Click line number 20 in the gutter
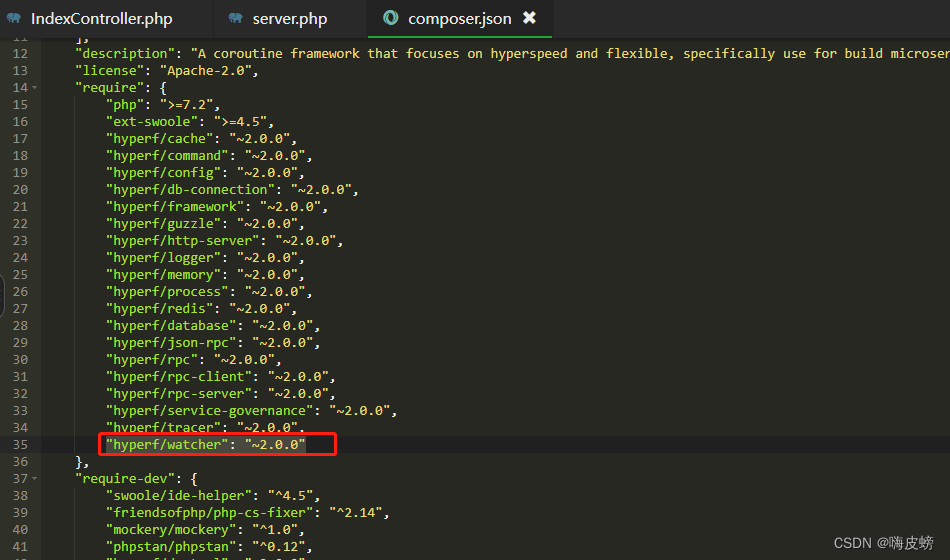The width and height of the screenshot is (950, 560). 20,190
